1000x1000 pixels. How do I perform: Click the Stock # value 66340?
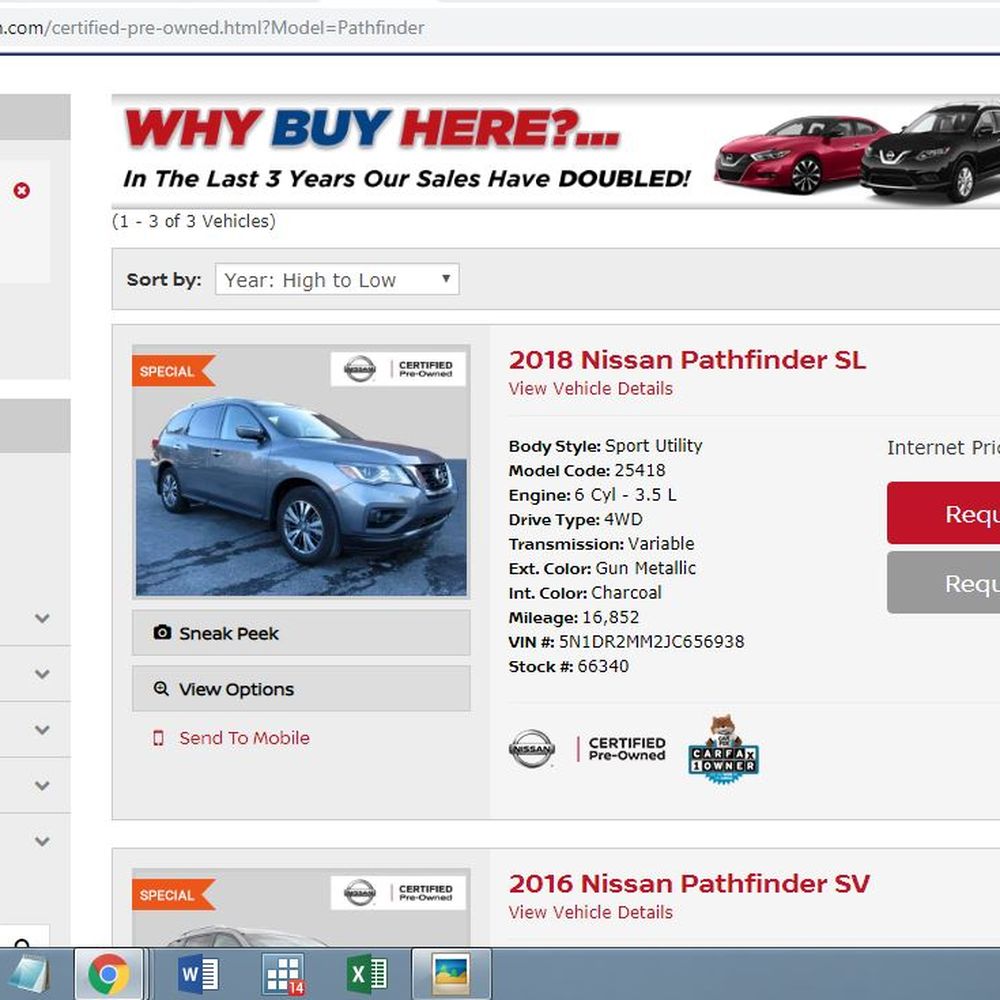(603, 666)
